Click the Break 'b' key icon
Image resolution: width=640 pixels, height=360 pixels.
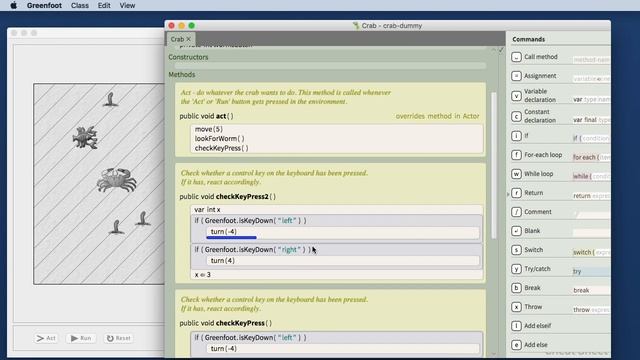(x=516, y=288)
